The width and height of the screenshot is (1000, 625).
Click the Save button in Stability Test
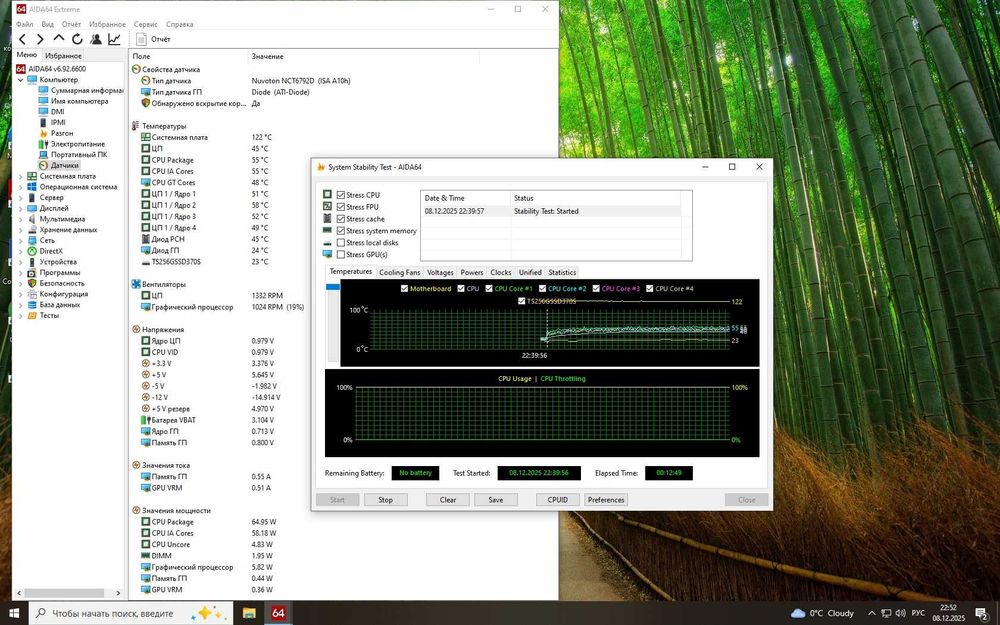[x=496, y=500]
